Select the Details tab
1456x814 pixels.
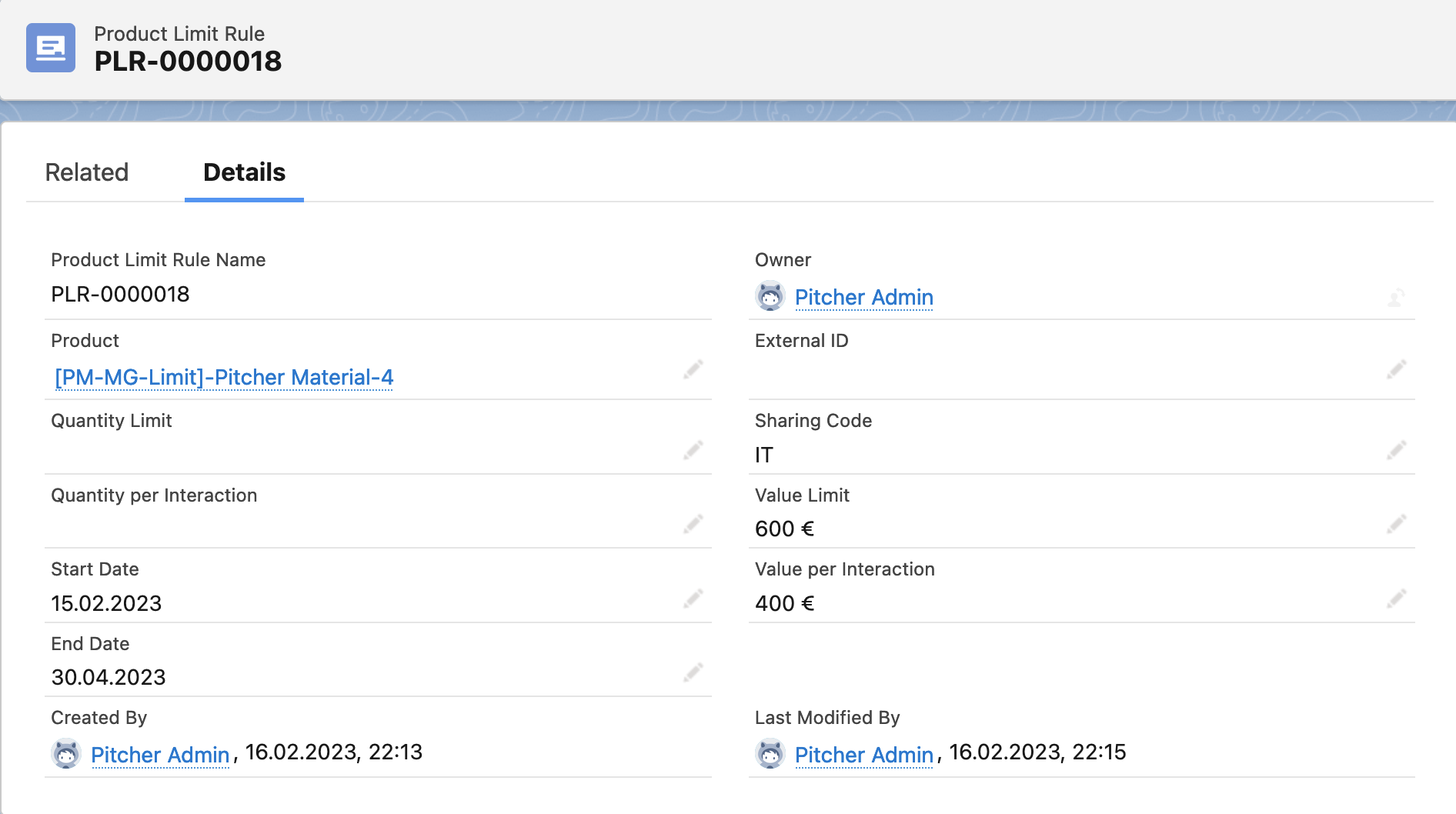click(x=244, y=172)
